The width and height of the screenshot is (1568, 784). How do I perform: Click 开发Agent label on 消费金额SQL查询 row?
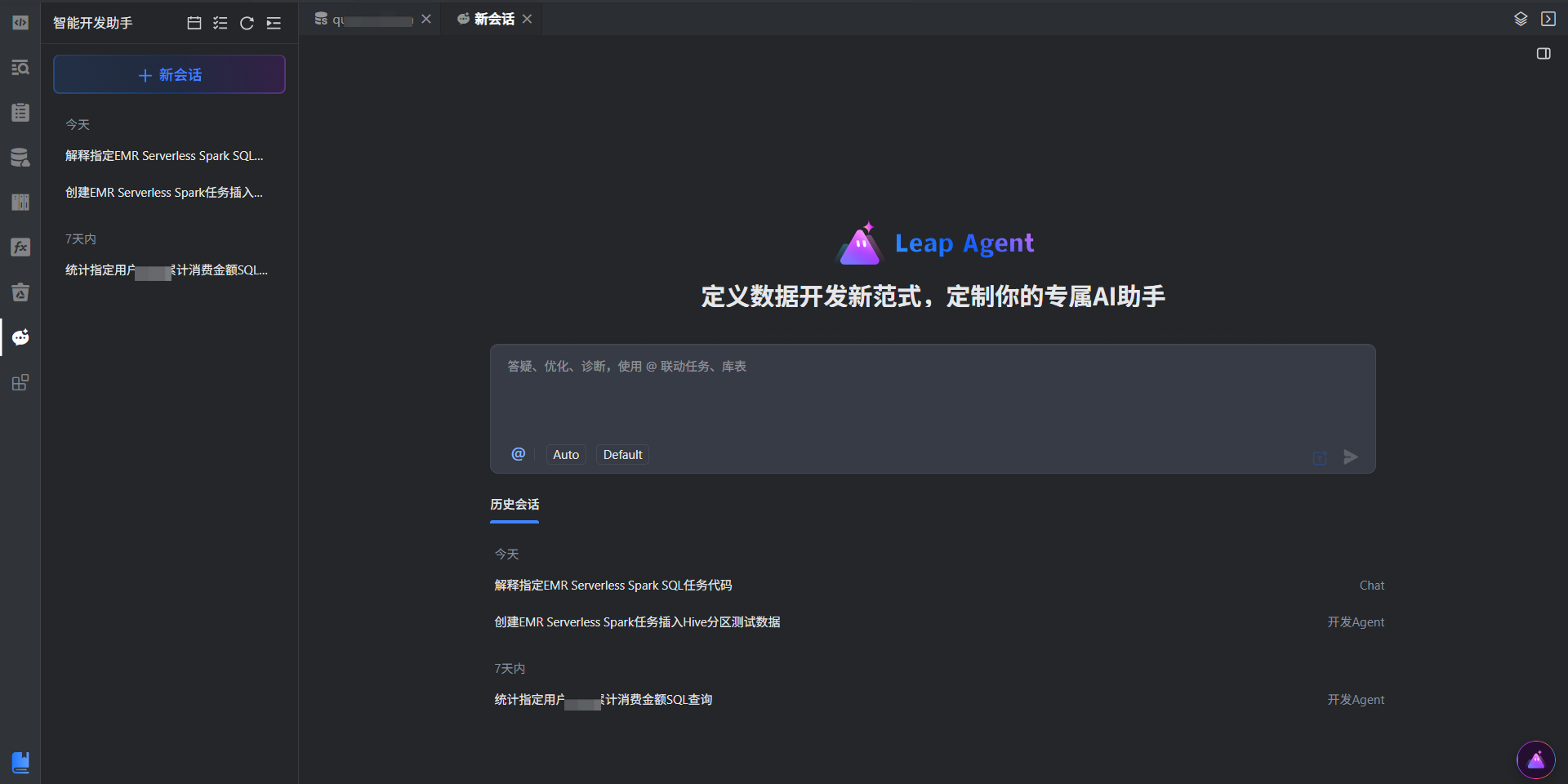tap(1356, 700)
